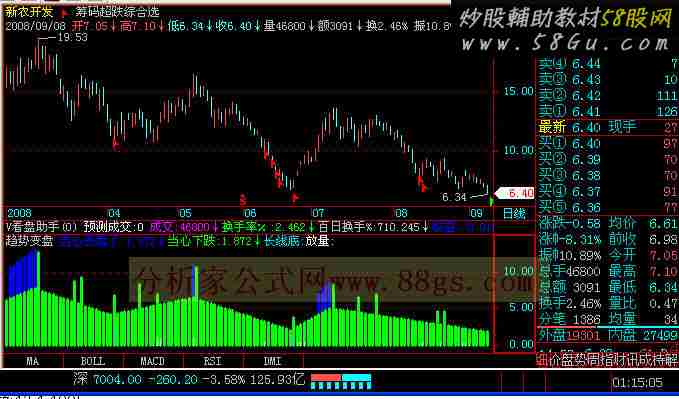Click 趋势变盘 sub-indicator label

pos(29,241)
